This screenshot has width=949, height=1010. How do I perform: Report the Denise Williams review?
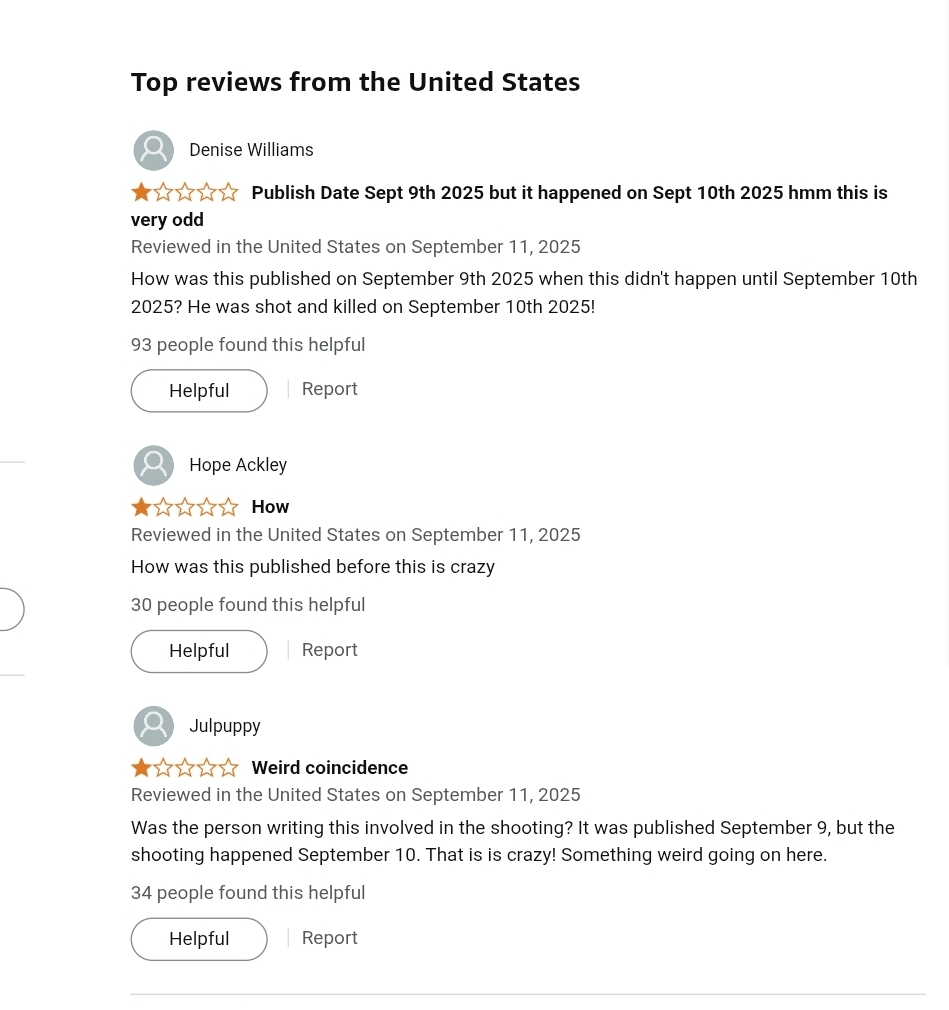coord(329,389)
